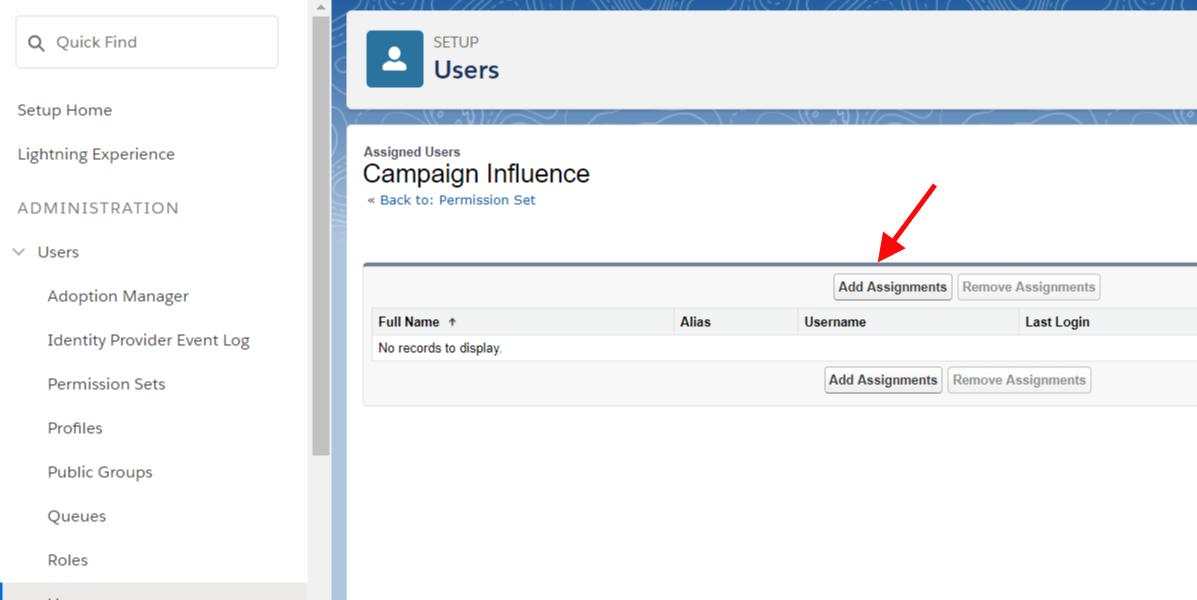
Task: Open Permission Sets from the sidebar
Action: pos(106,384)
